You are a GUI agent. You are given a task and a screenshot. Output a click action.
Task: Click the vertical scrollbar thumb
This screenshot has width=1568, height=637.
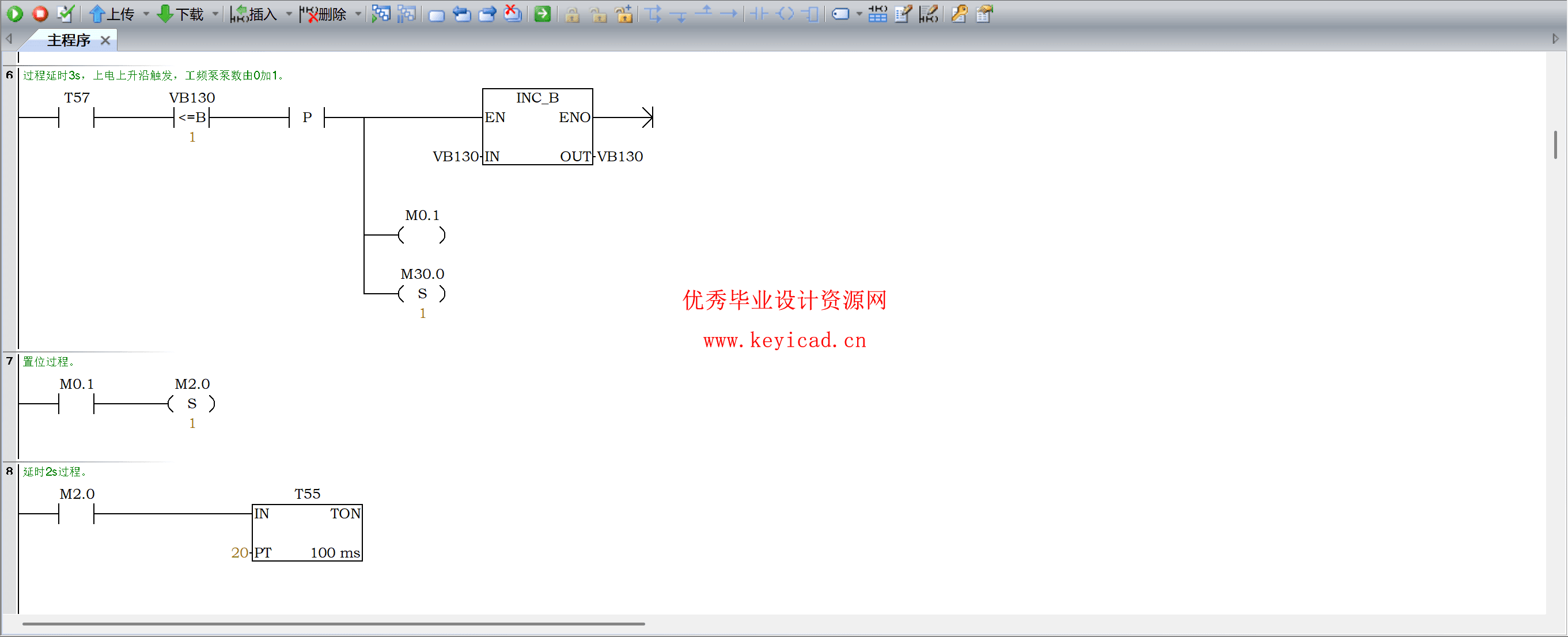(1556, 145)
